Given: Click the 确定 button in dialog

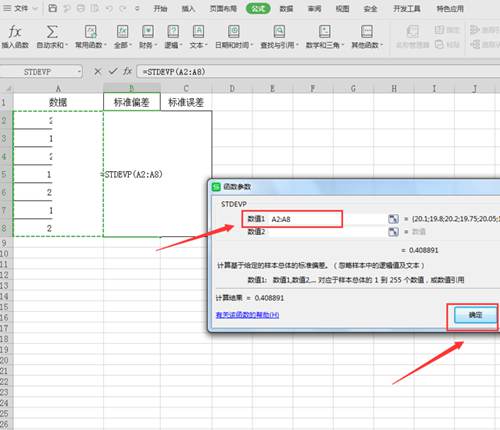Looking at the screenshot, I should [475, 315].
